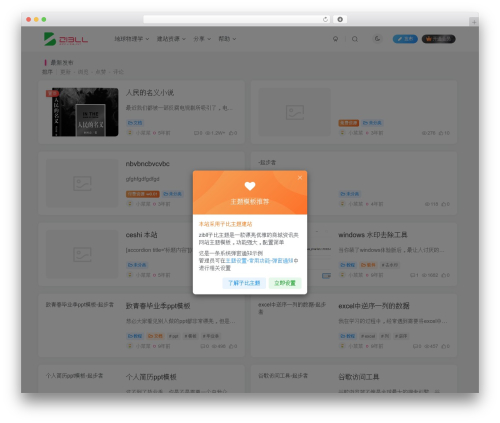Open 谷歌访问工具 post title

tap(359, 377)
